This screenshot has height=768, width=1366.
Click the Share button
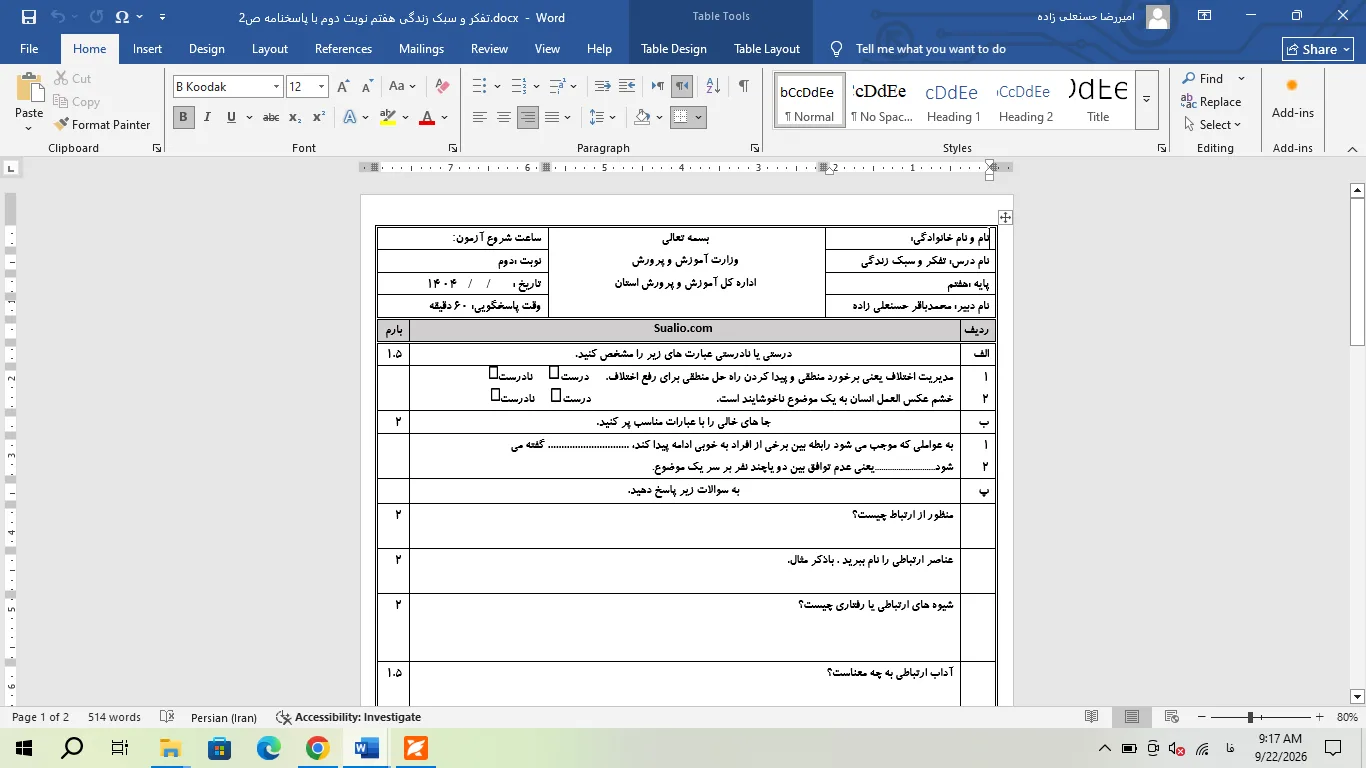tap(1317, 49)
